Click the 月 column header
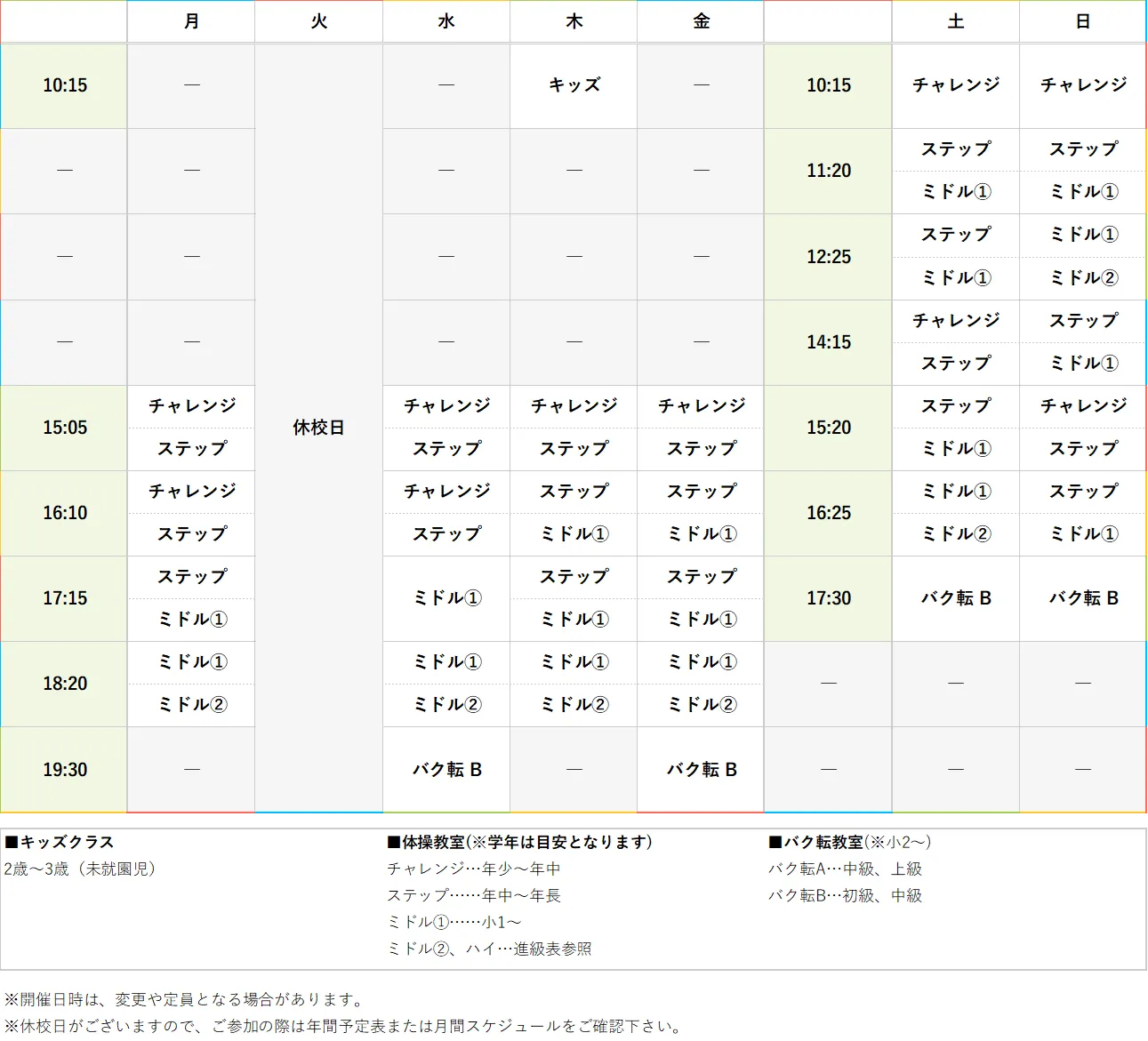Viewport: 1148px width, 1041px height. pyautogui.click(x=190, y=21)
